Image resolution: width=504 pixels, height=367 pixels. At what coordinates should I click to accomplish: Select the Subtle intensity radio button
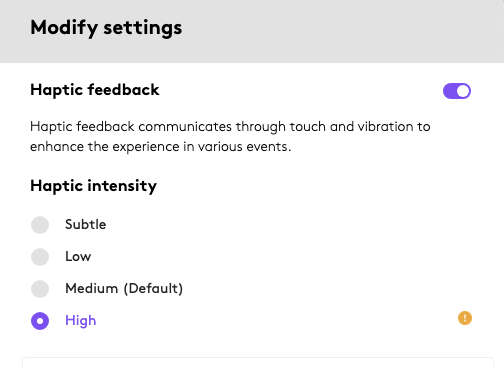tap(40, 225)
